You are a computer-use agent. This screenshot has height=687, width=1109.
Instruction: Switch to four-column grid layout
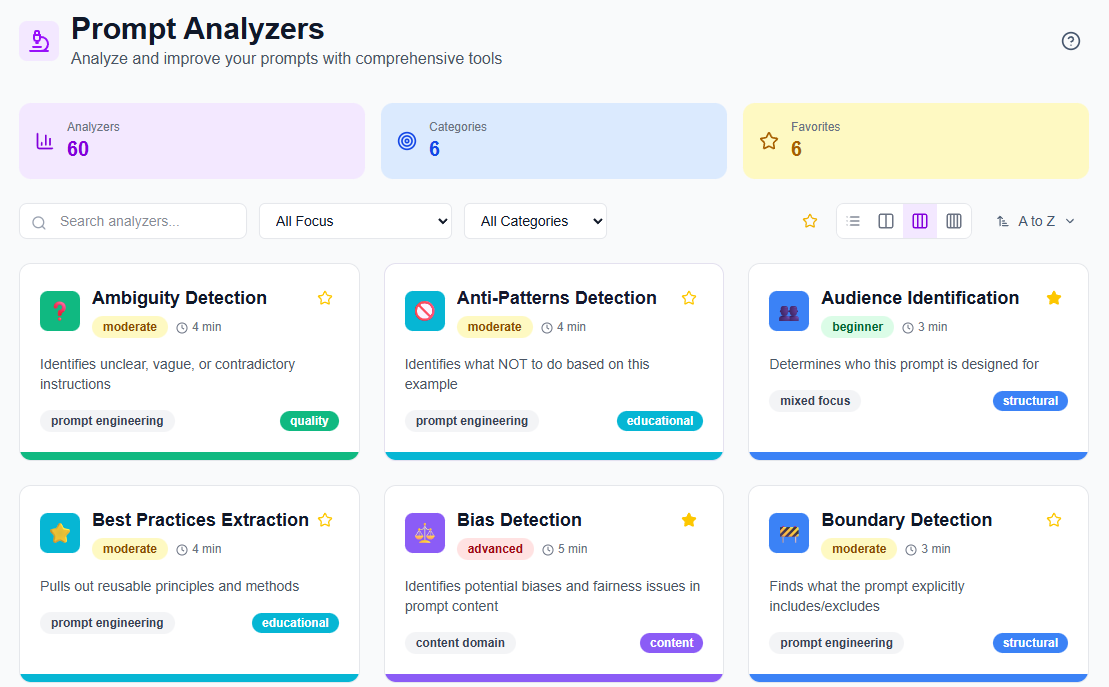953,220
